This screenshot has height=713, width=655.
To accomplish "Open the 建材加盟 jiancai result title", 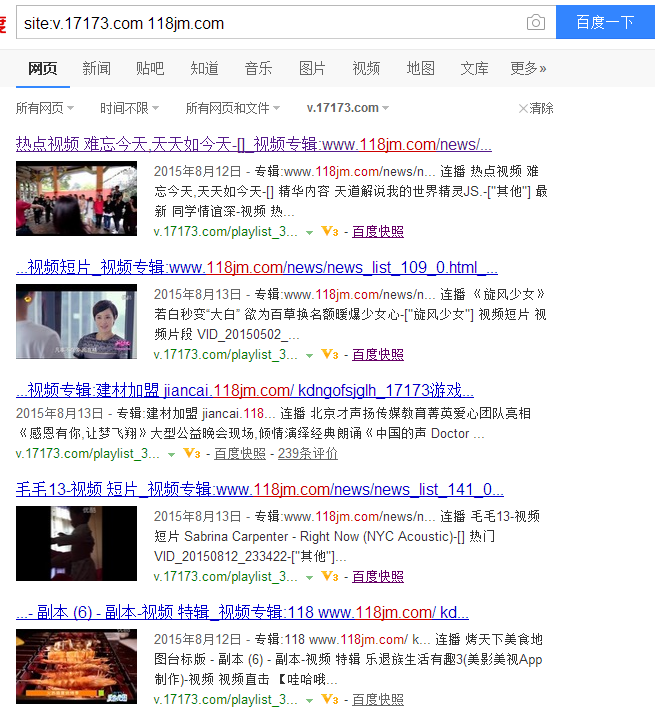I will pyautogui.click(x=245, y=390).
